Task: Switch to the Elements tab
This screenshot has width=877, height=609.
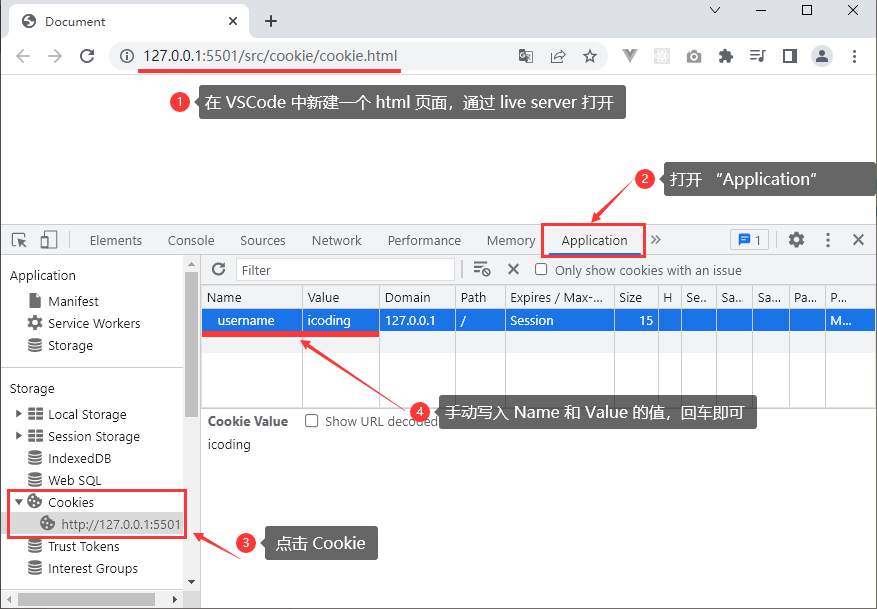Action: [116, 240]
